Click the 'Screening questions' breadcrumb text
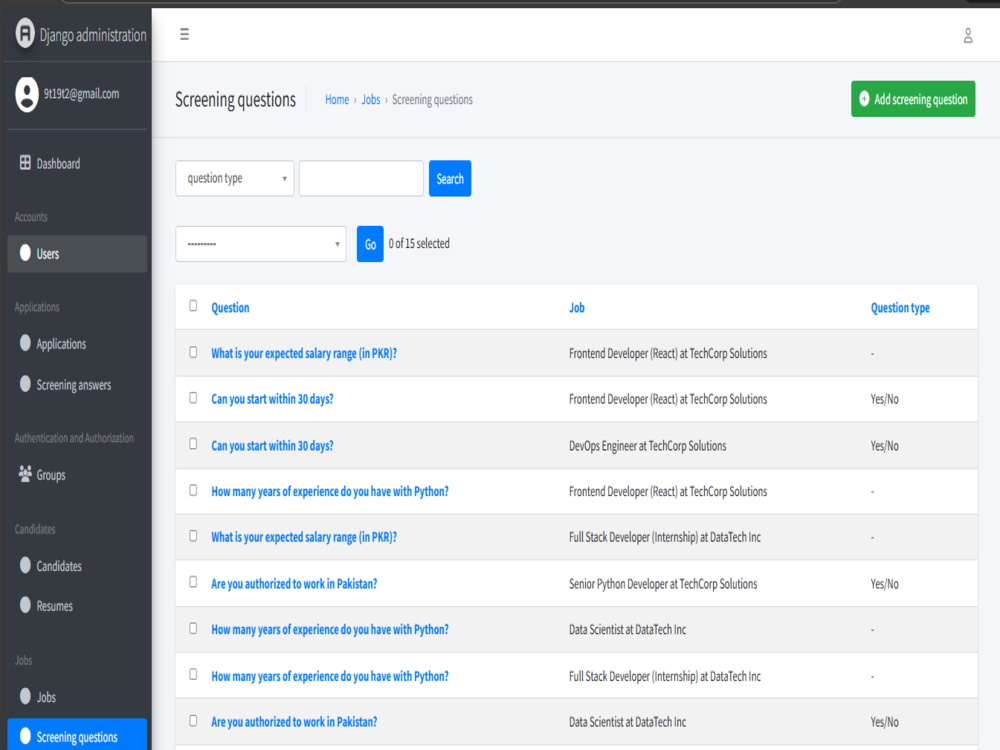This screenshot has width=1000, height=750. (432, 99)
